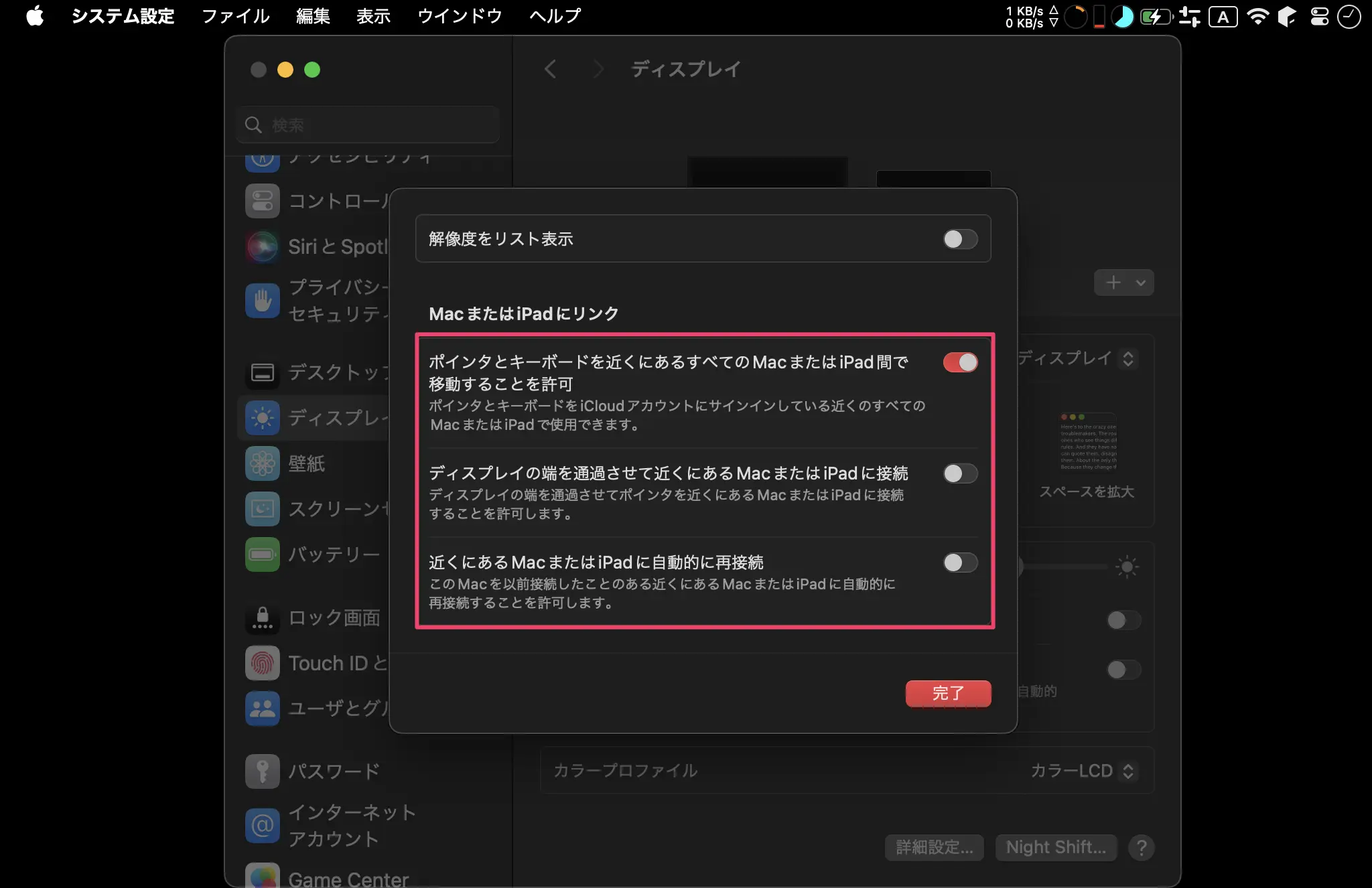Open the input source A icon
The height and width of the screenshot is (888, 1372).
[x=1223, y=17]
